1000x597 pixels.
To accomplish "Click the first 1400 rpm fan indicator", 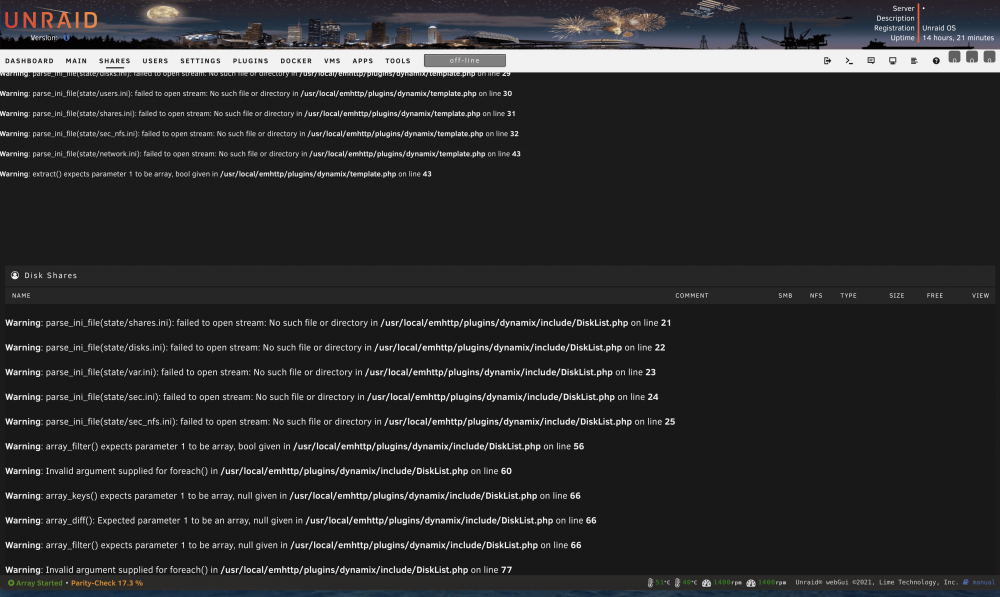I will [x=721, y=582].
